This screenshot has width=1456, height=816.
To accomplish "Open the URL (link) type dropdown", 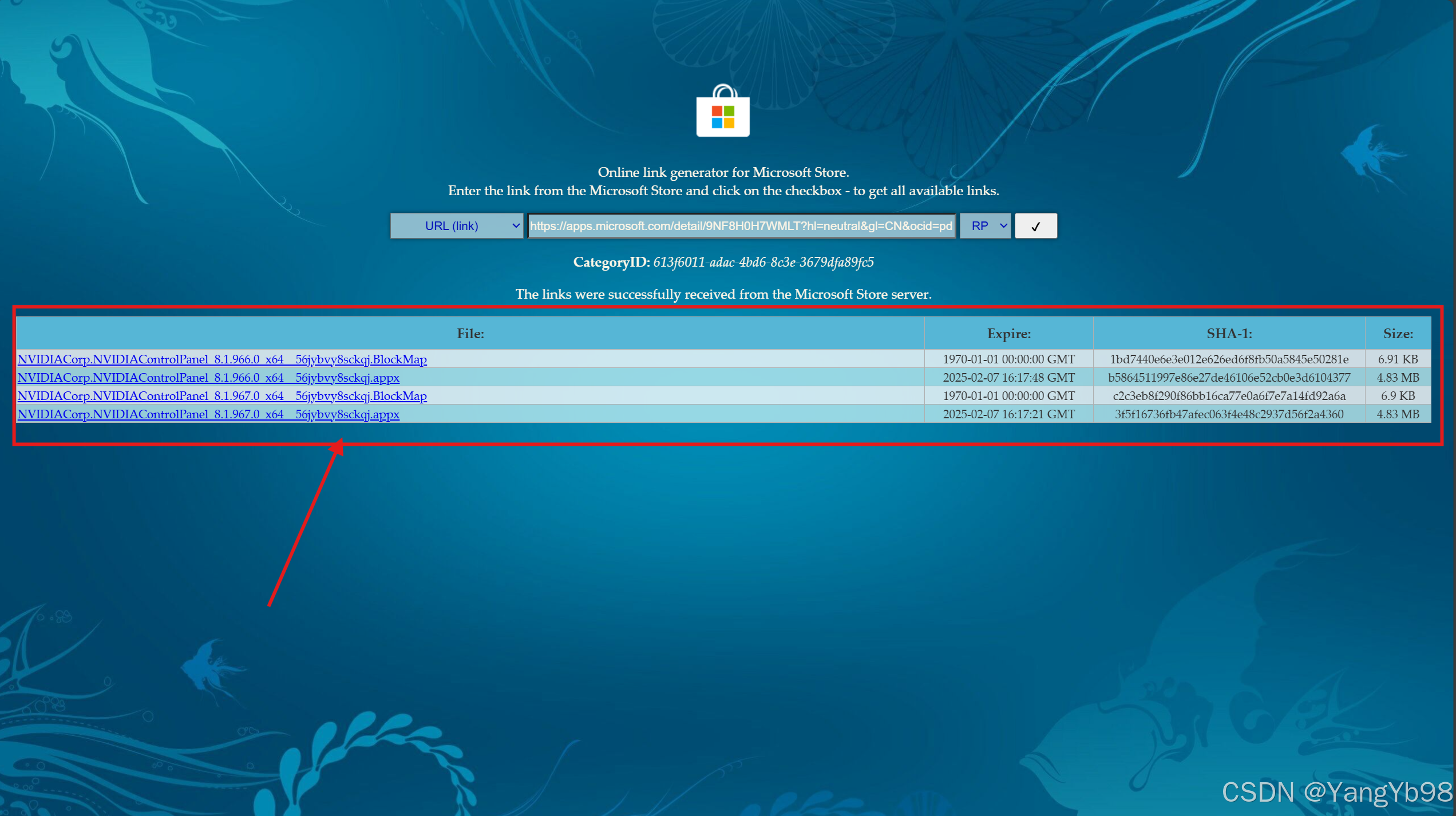I will [456, 226].
